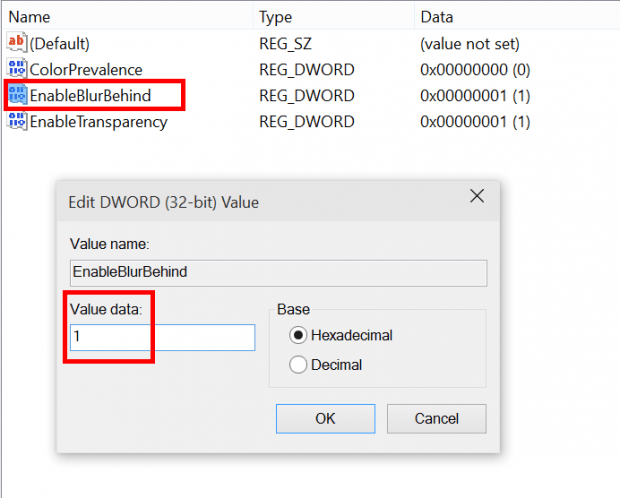The height and width of the screenshot is (498, 620).
Task: Close the Edit DWORD dialog with X
Action: click(477, 196)
